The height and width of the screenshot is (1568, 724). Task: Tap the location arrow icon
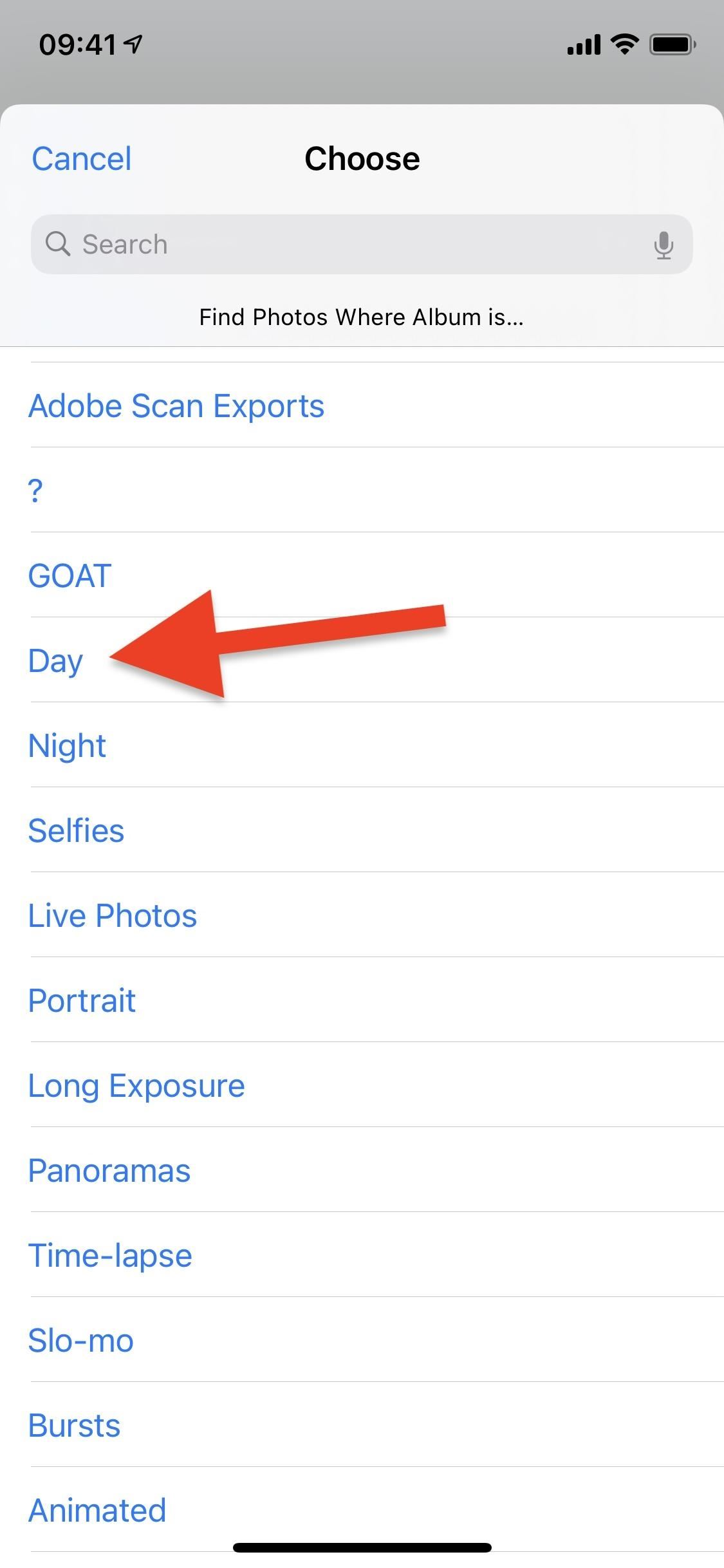(134, 44)
